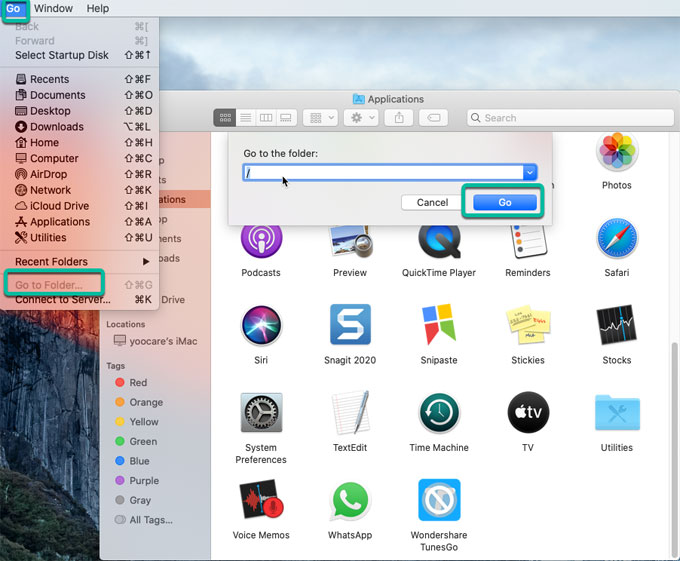Select Wondershare TunesGo app icon
The width and height of the screenshot is (680, 561).
point(439,500)
